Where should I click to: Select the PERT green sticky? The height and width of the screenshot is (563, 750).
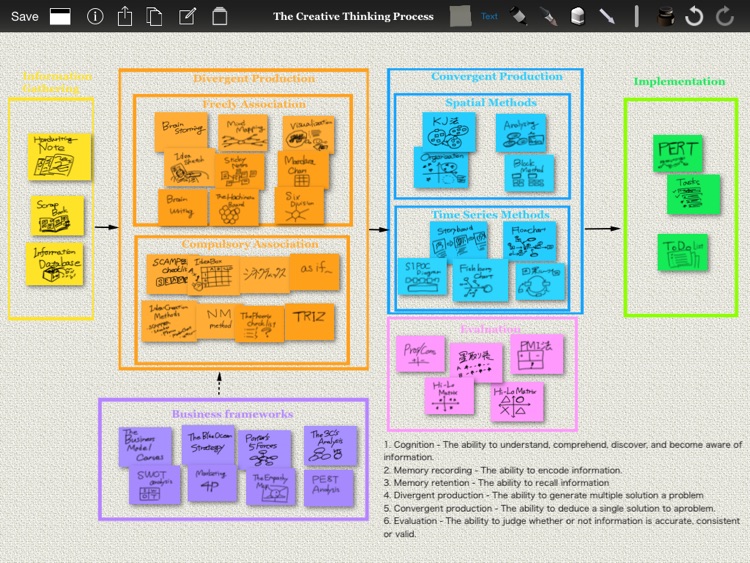tap(678, 153)
